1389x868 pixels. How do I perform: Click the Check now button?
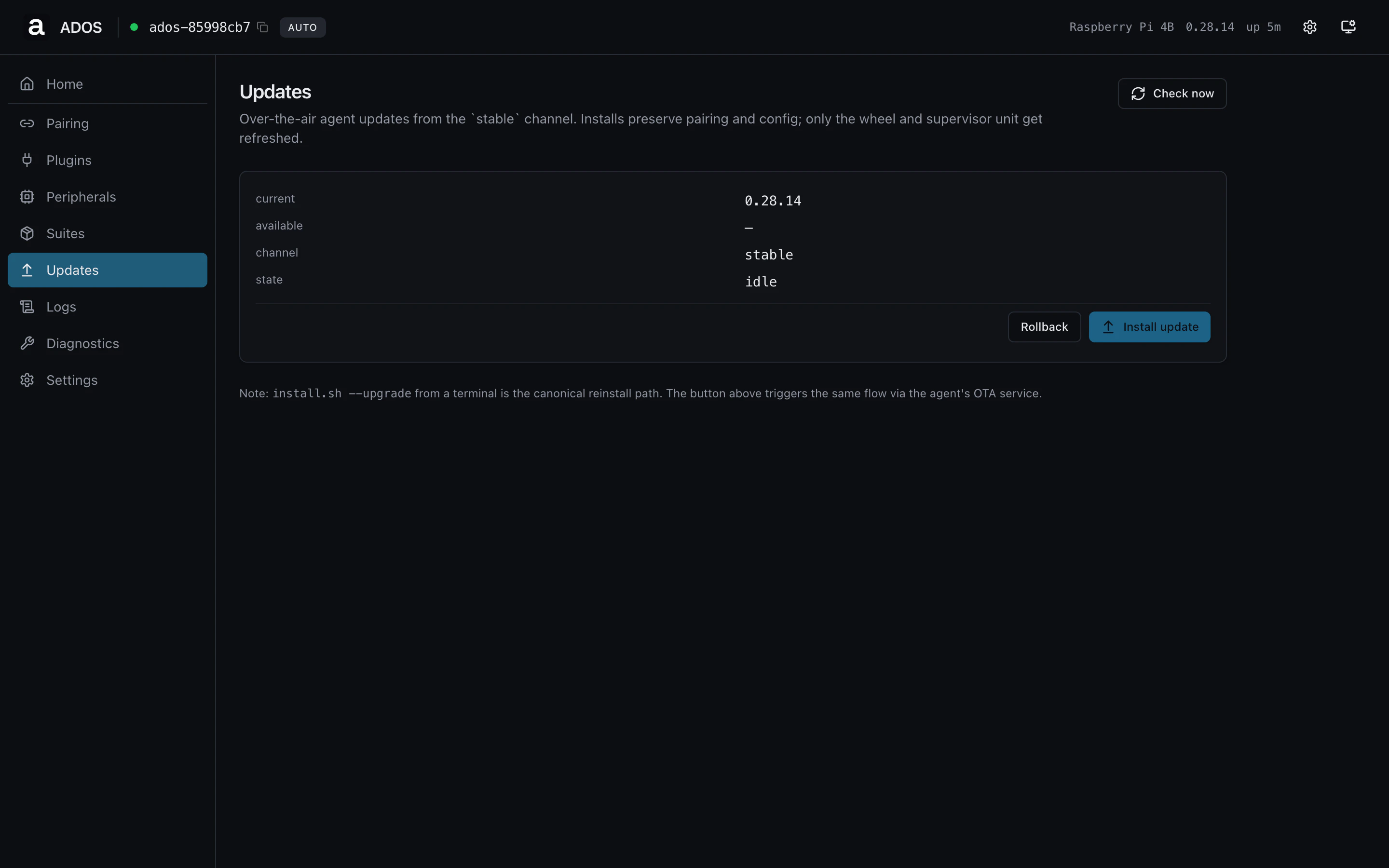pyautogui.click(x=1172, y=94)
